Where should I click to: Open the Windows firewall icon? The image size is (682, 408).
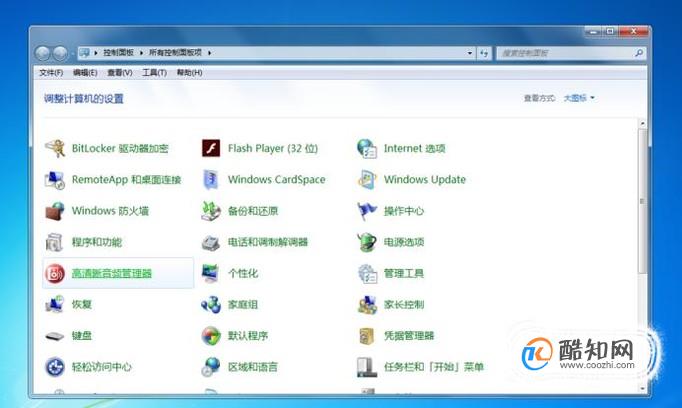pyautogui.click(x=55, y=211)
